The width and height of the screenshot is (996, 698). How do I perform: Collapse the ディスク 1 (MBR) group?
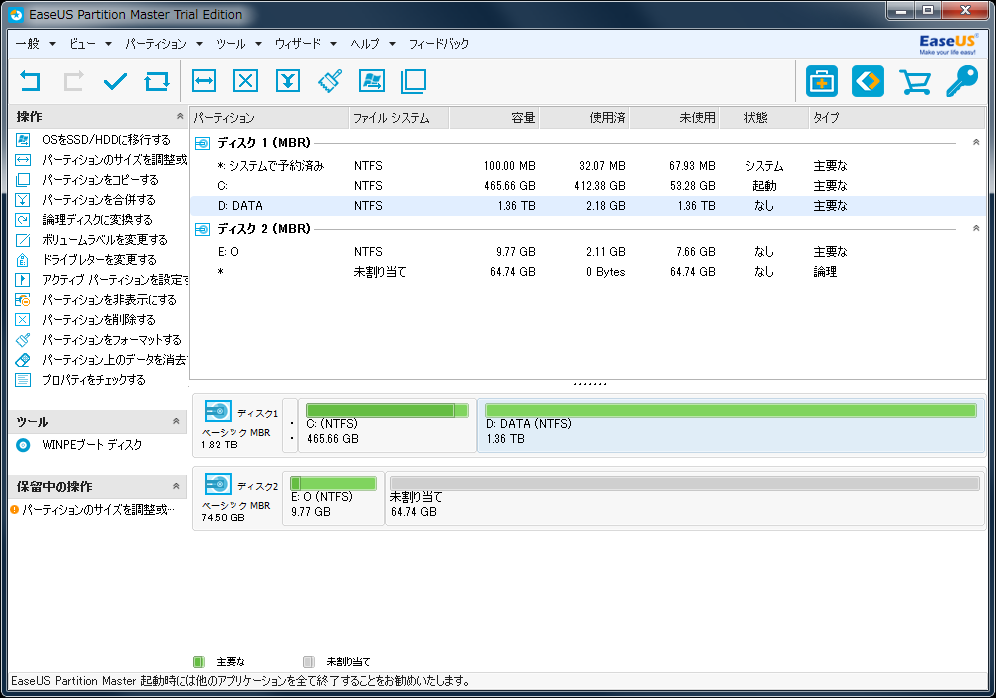point(976,142)
